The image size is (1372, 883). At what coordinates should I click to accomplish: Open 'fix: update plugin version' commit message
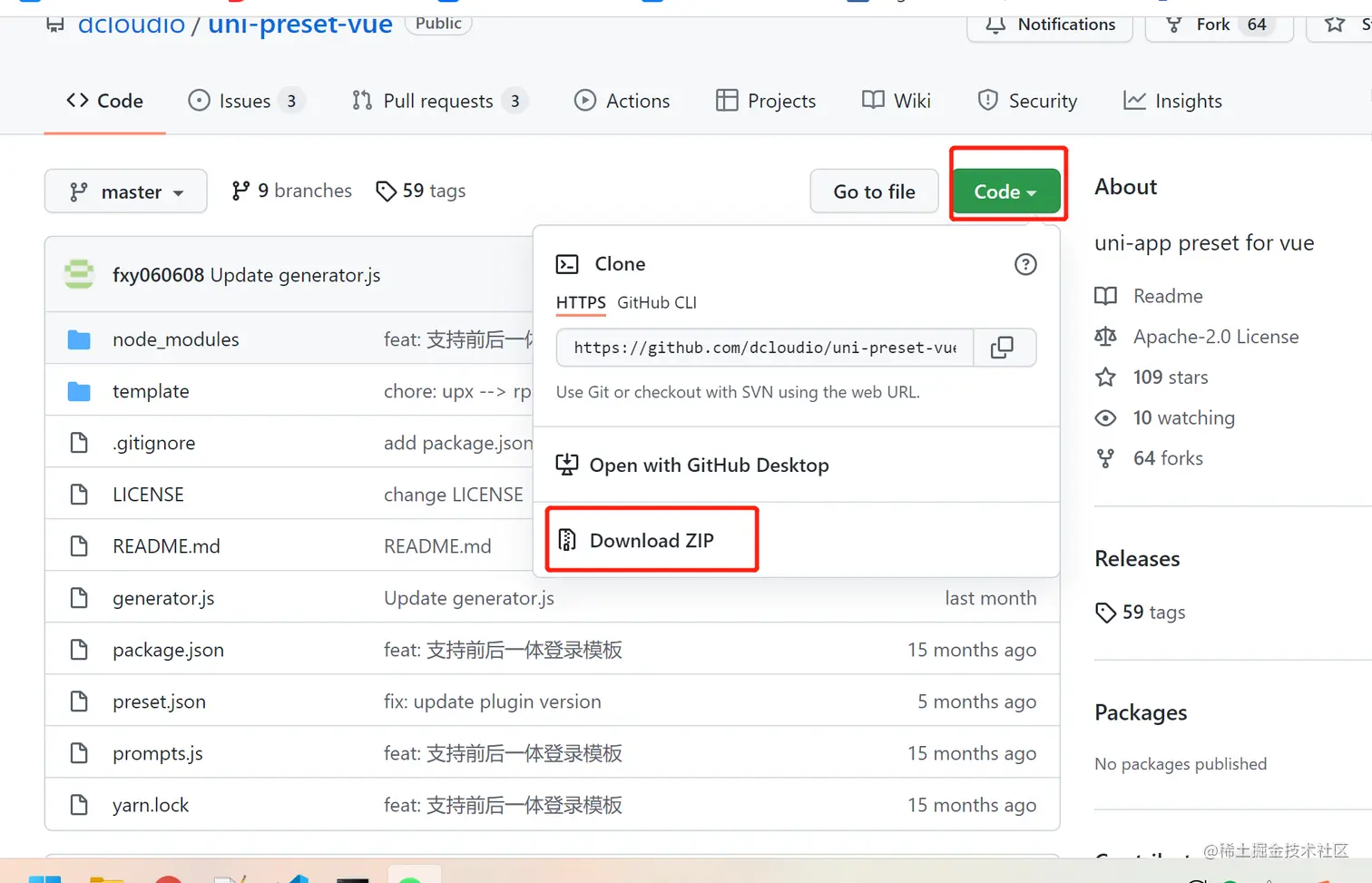point(493,701)
